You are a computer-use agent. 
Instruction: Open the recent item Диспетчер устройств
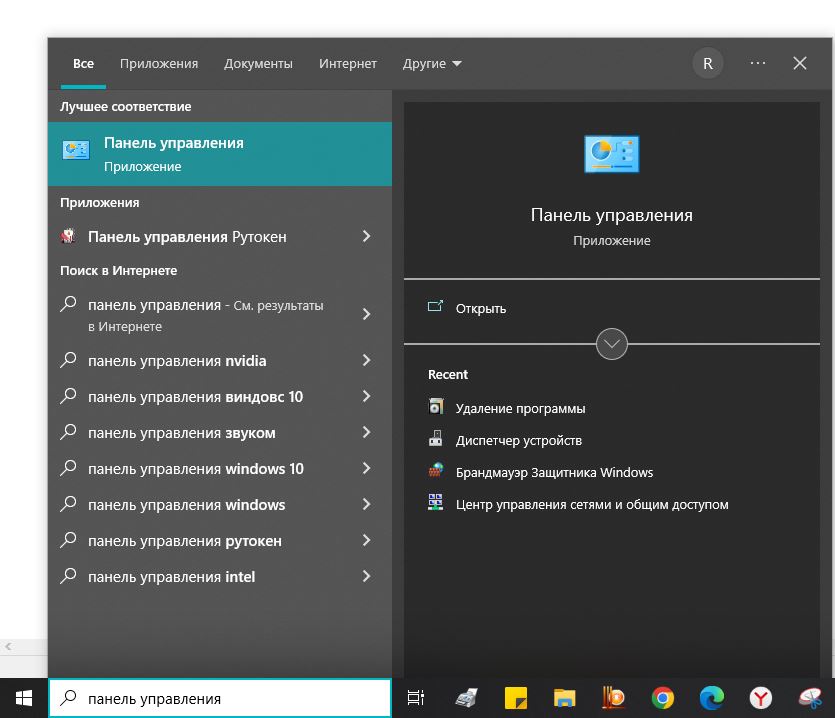coord(518,440)
